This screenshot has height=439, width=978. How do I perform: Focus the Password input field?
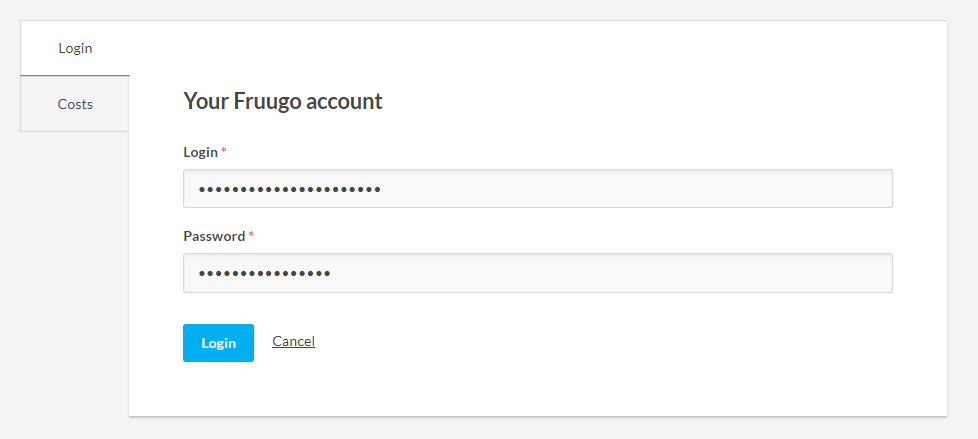537,272
